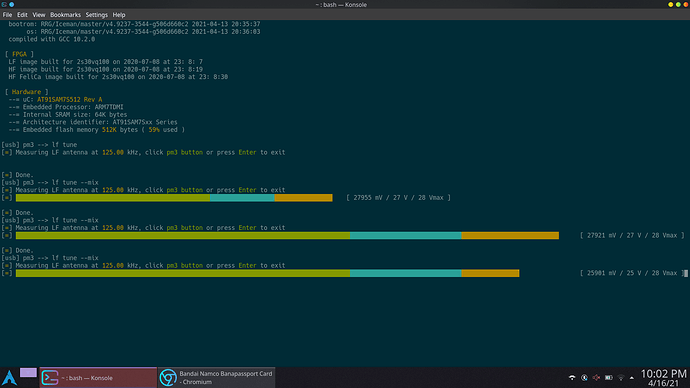
Task: Click the yellow minimize button in titlebar
Action: pyautogui.click(x=671, y=4)
